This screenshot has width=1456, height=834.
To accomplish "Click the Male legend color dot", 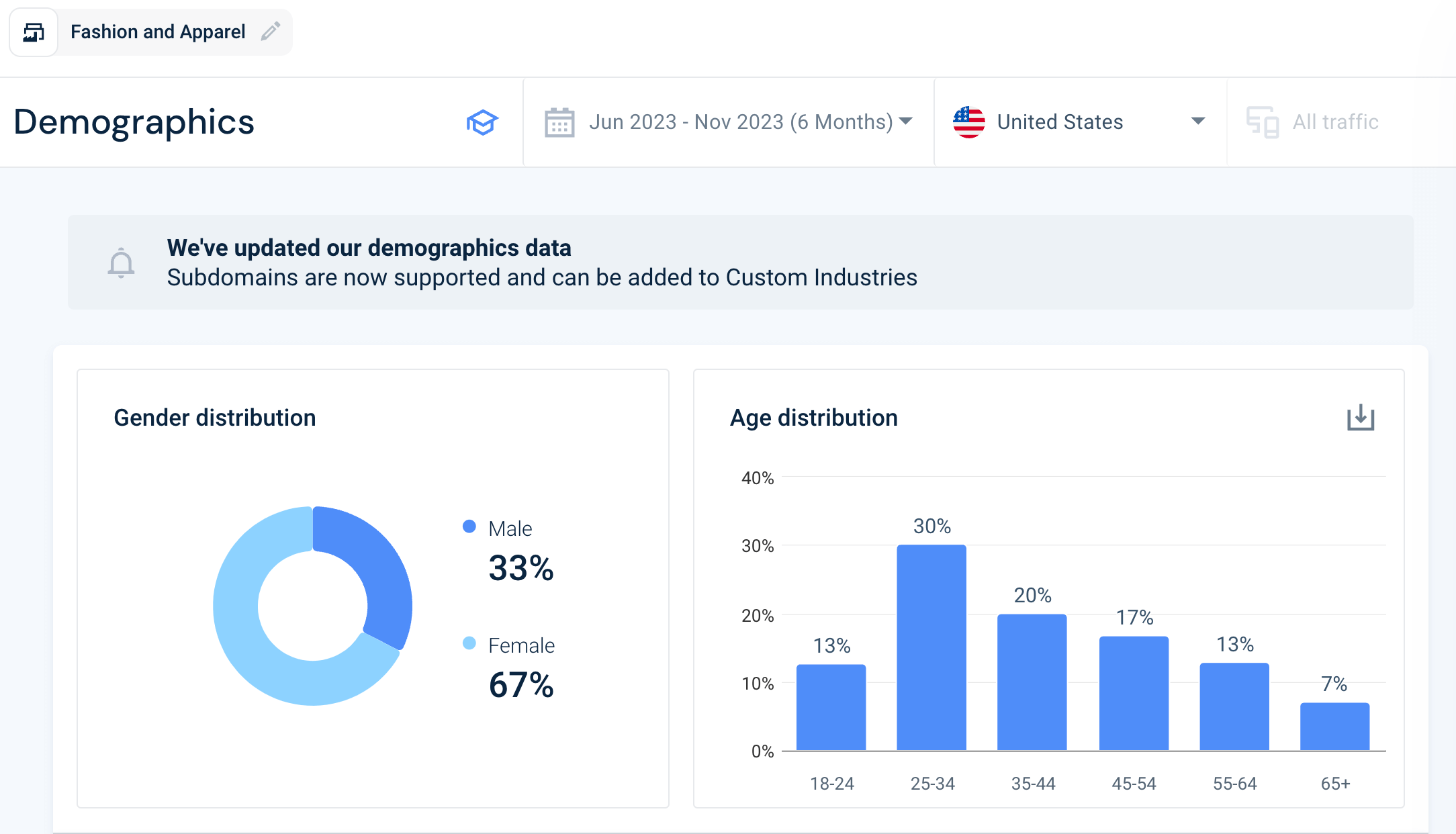I will pos(469,526).
